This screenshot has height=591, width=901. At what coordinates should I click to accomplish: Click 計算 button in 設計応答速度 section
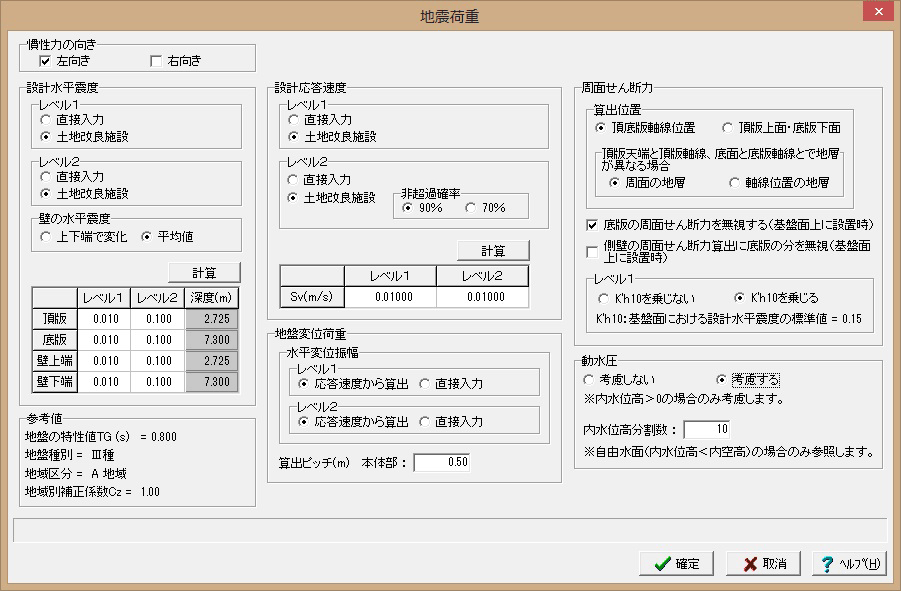[x=493, y=251]
